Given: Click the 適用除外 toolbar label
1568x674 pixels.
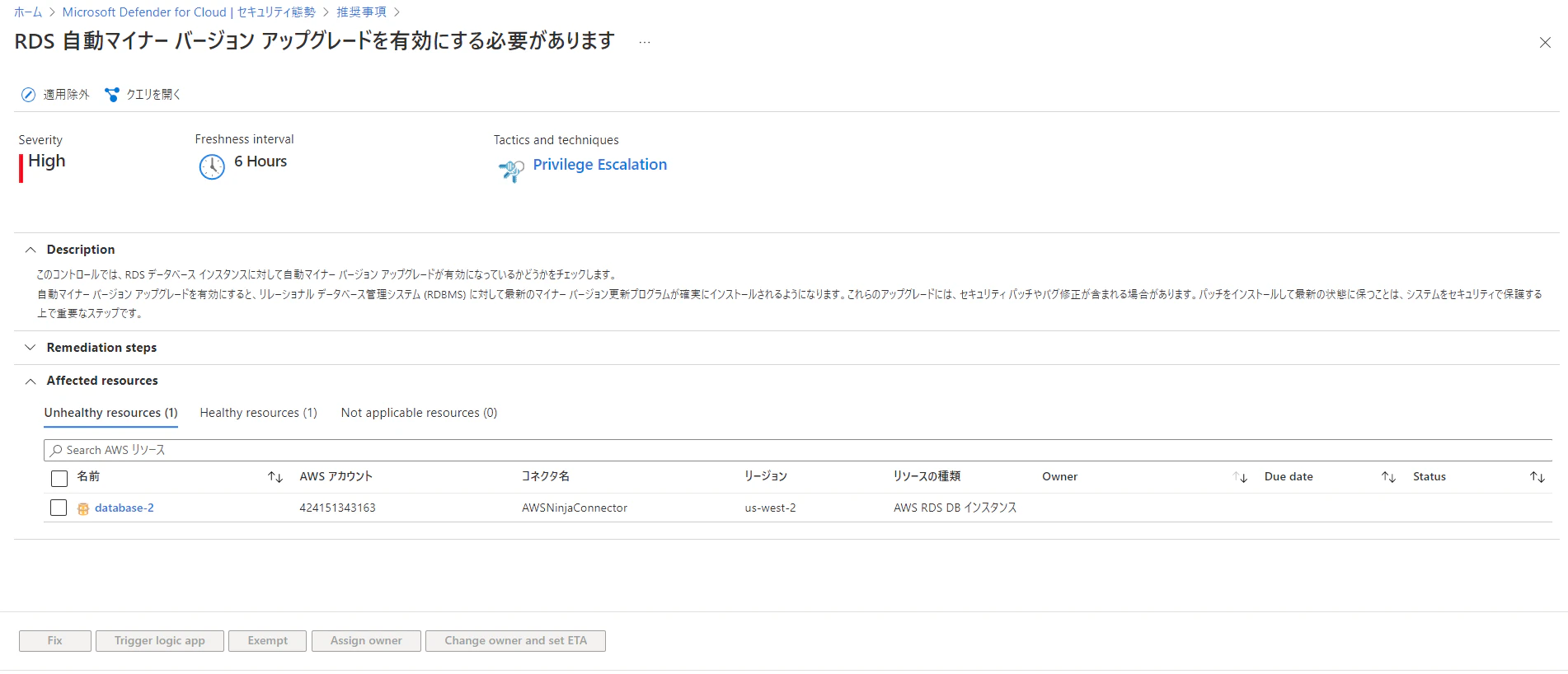Looking at the screenshot, I should [67, 95].
